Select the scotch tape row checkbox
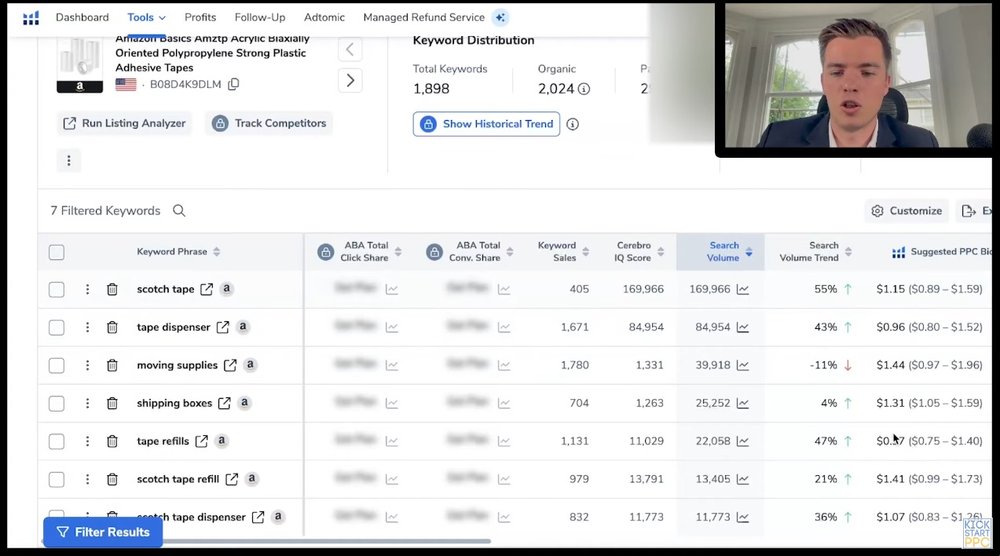This screenshot has width=1000, height=556. pyautogui.click(x=57, y=289)
